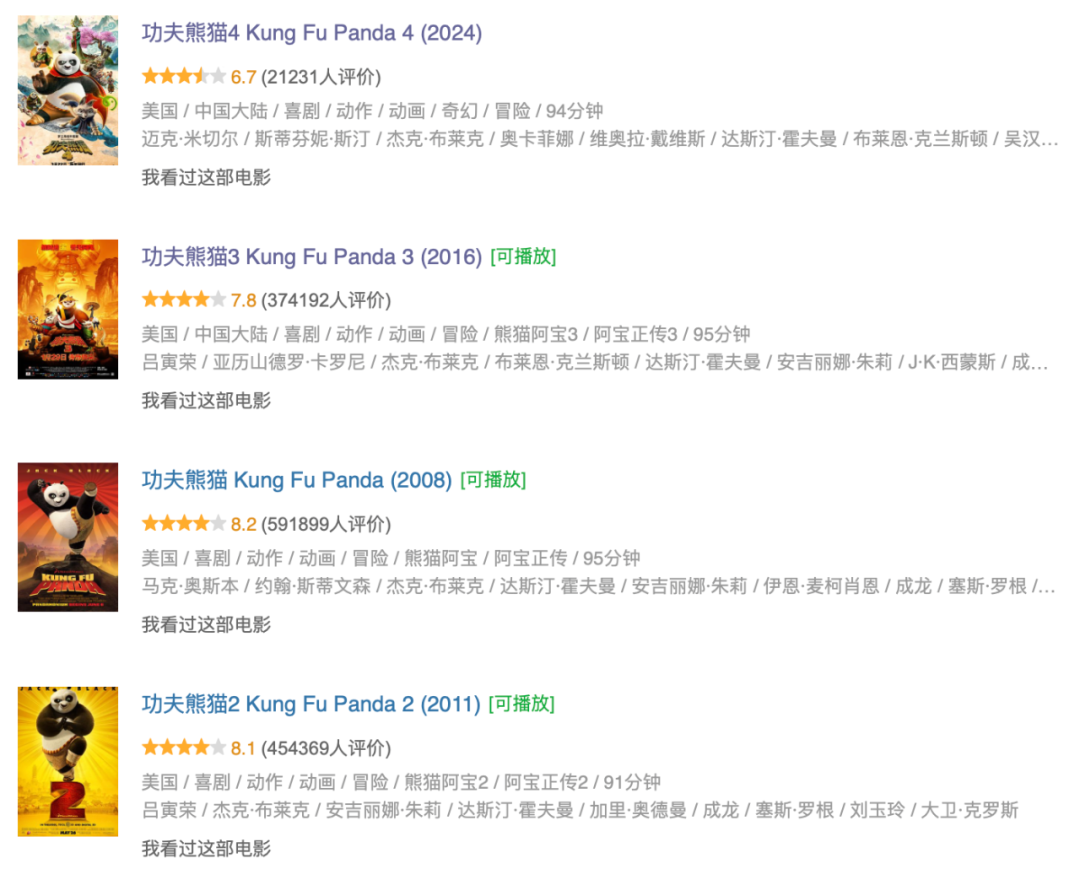This screenshot has height=869, width=1080.
Task: Mark Kung Fu Panda 2008 as watched (我看过这部电影)
Action: tap(206, 625)
